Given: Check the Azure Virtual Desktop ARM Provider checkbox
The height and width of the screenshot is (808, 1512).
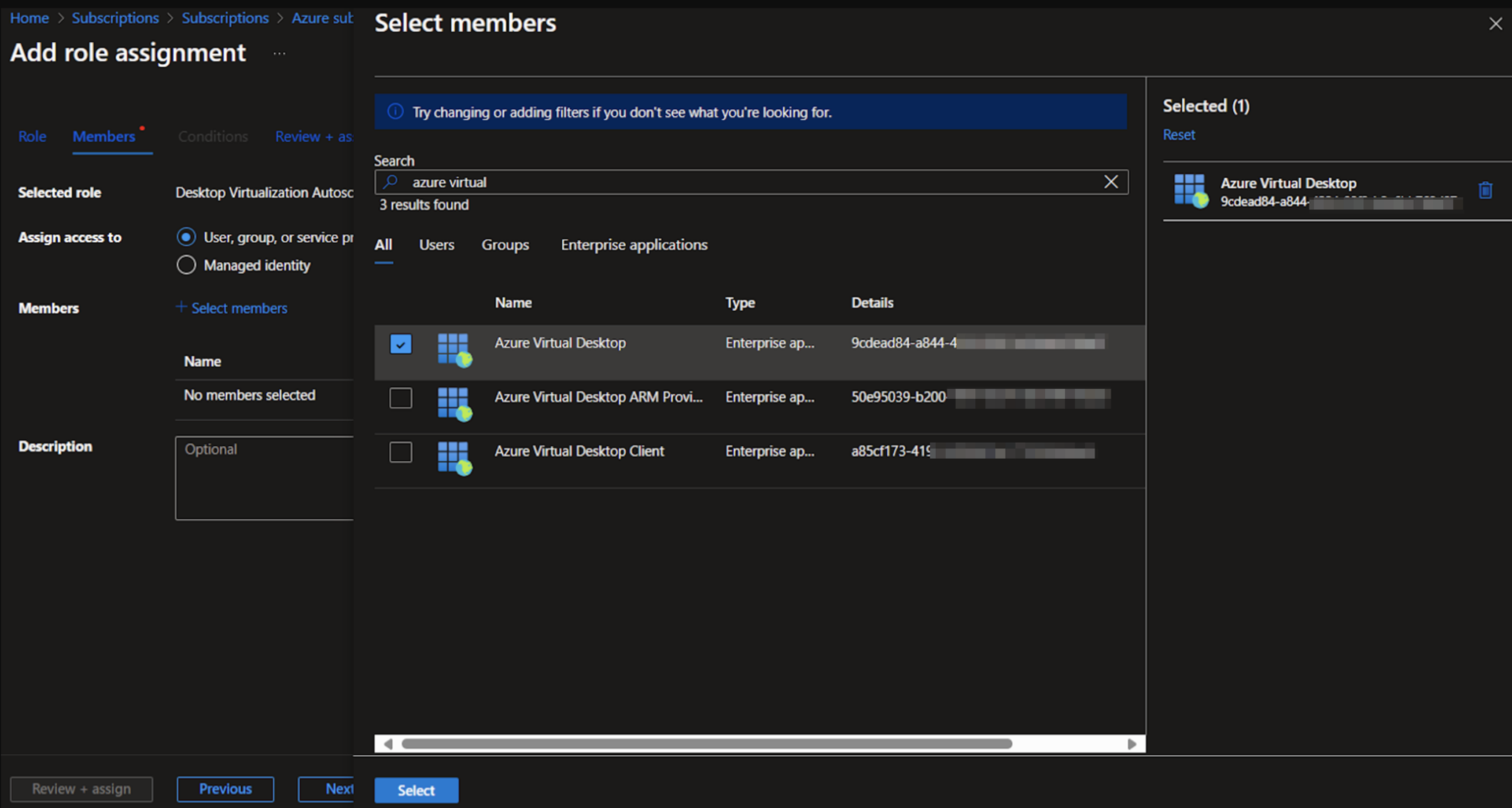Looking at the screenshot, I should (x=401, y=397).
